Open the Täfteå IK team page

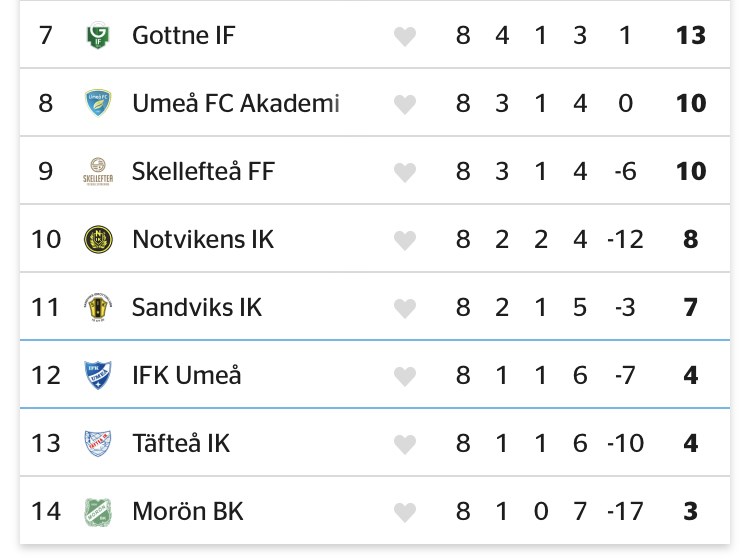coord(181,444)
